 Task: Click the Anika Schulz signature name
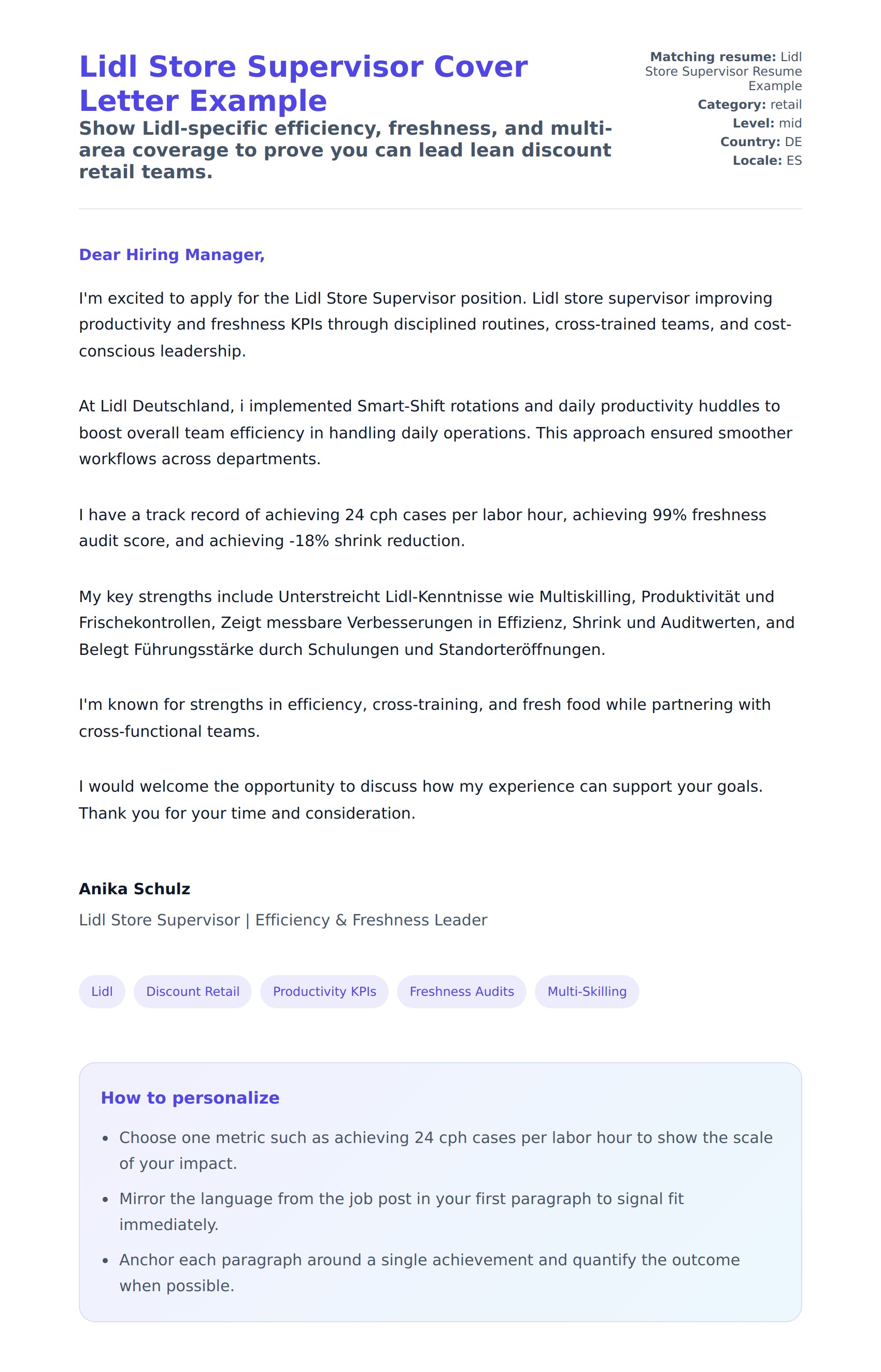point(134,889)
